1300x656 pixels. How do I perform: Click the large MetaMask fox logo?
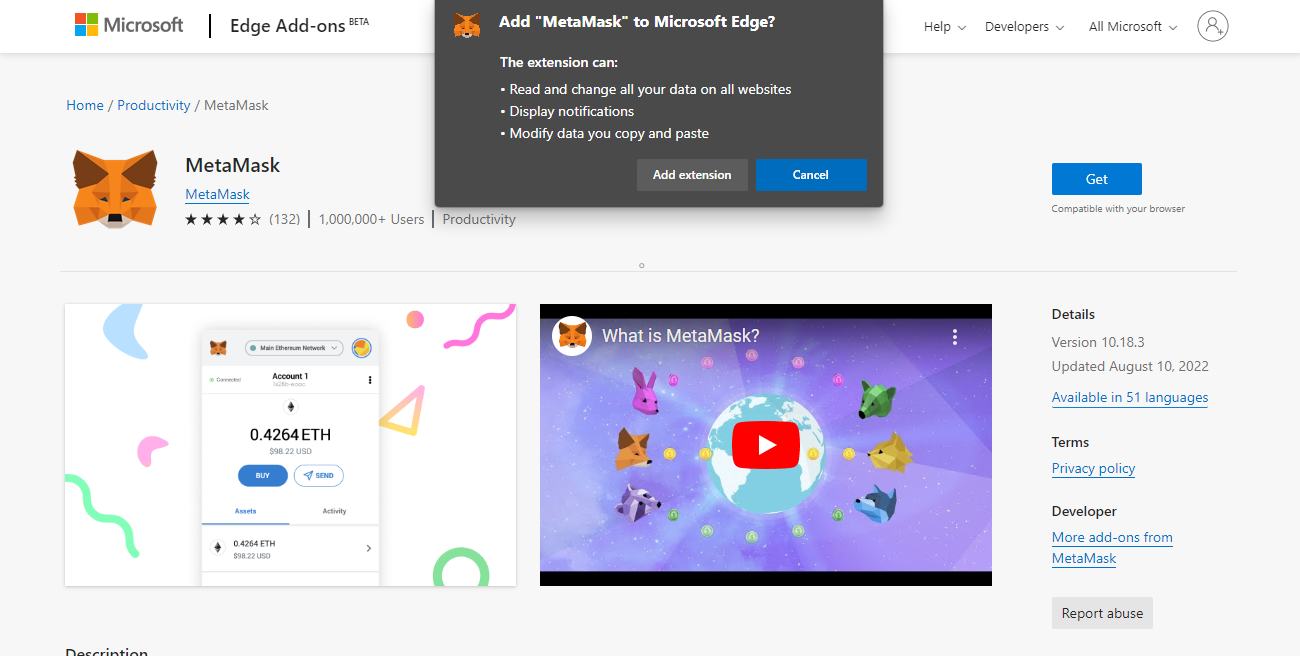[x=115, y=189]
